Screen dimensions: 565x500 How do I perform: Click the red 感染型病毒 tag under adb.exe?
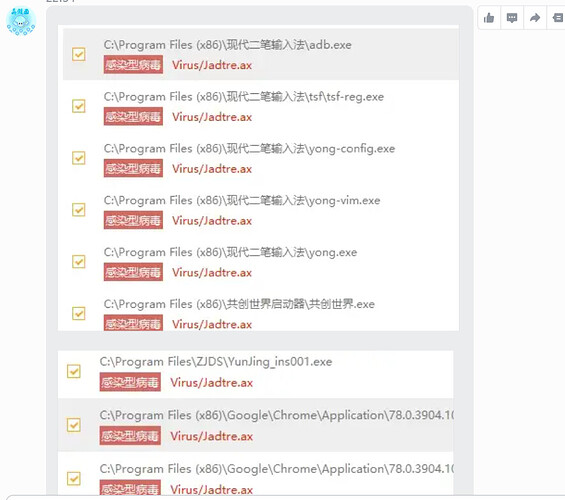(x=133, y=65)
